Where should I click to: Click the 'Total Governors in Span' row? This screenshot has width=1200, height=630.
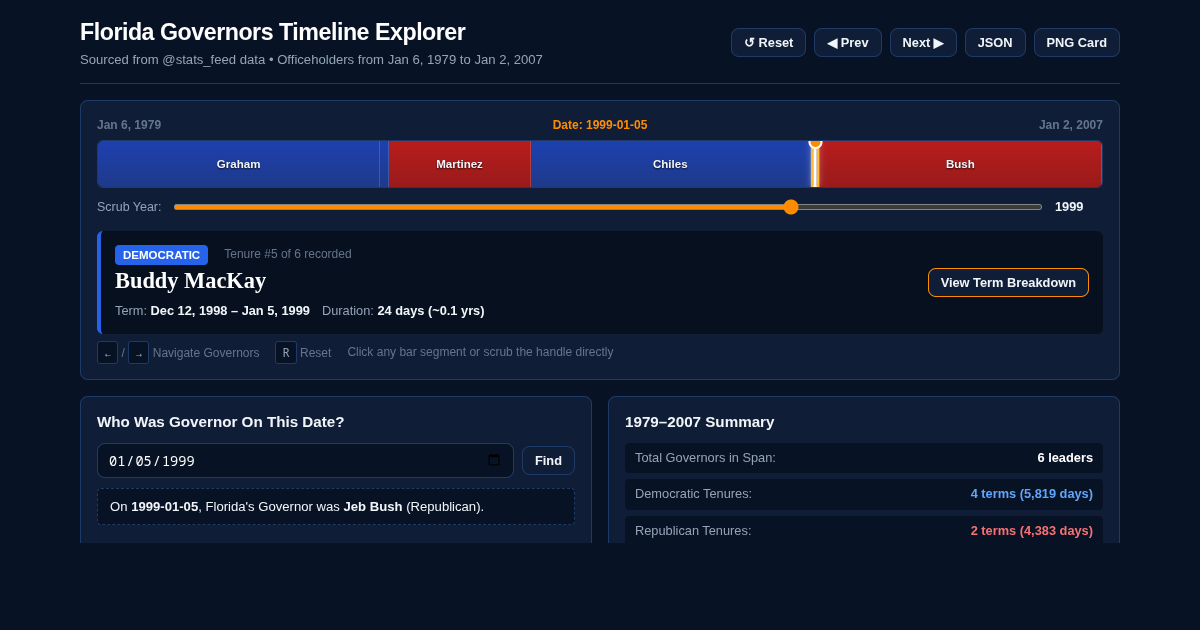pos(864,458)
